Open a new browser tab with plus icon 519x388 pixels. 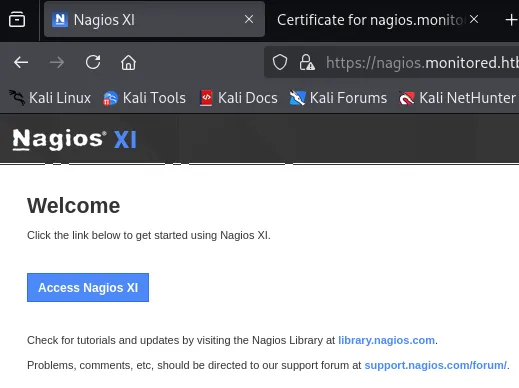tap(511, 20)
